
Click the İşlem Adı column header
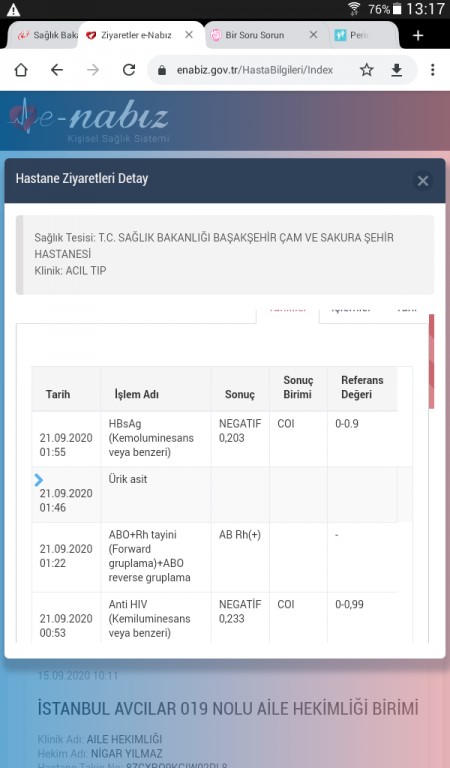tap(137, 394)
